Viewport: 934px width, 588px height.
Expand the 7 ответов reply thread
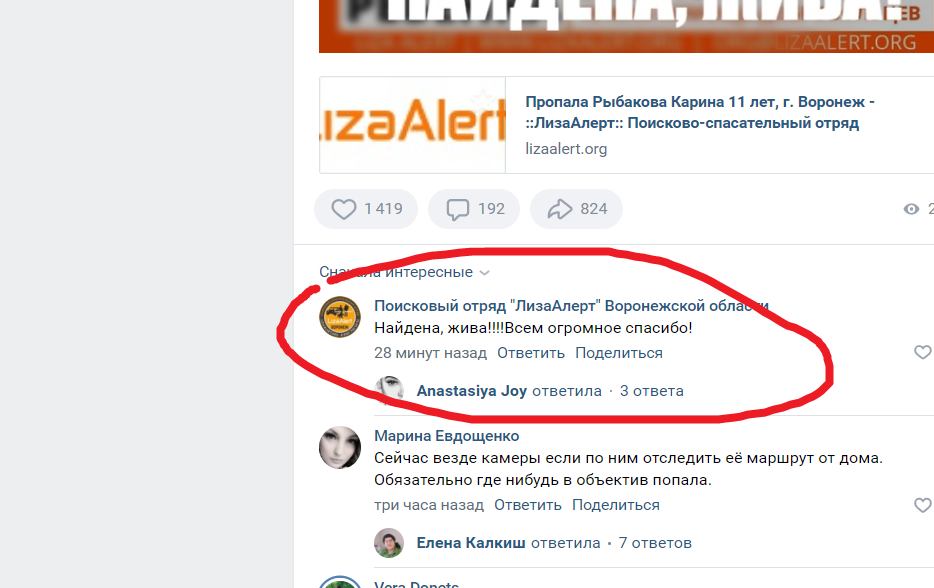[x=655, y=543]
